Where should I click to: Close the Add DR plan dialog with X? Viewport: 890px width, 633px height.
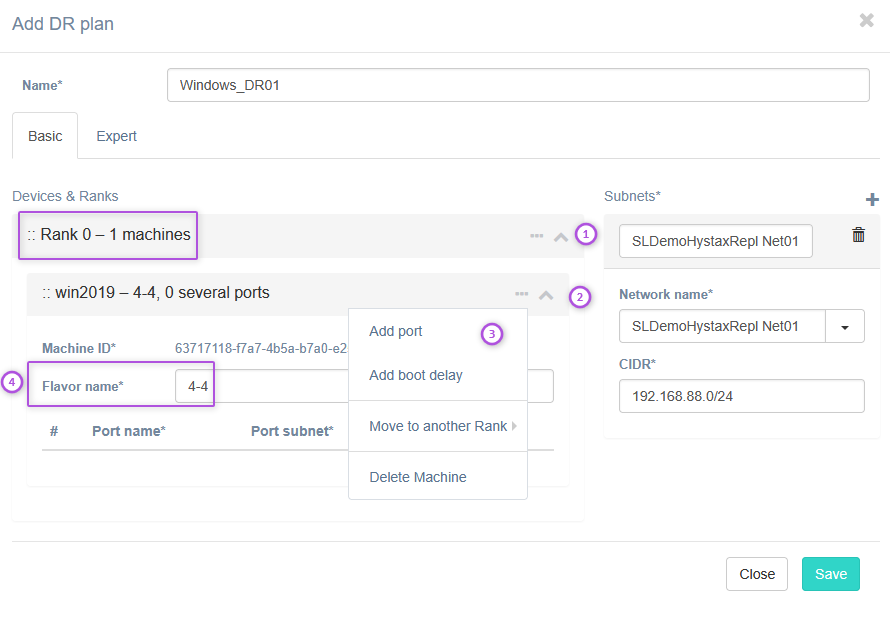pos(866,20)
